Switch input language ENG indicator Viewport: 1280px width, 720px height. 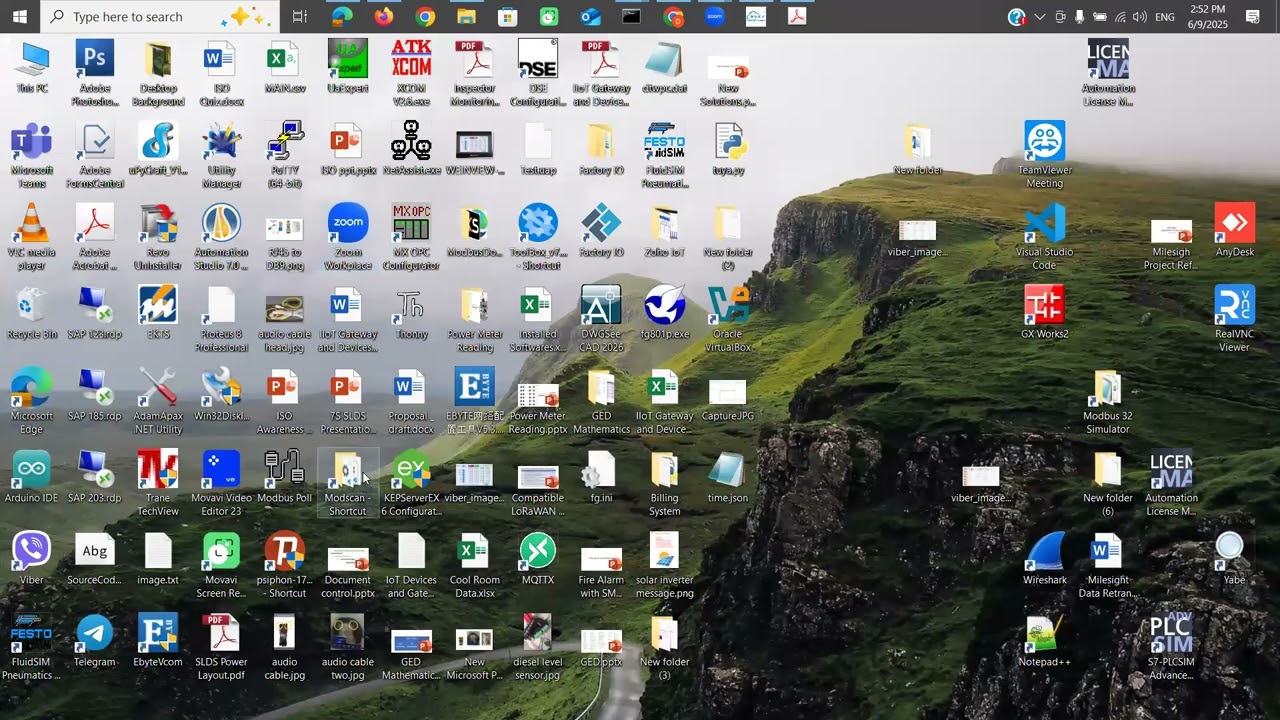coord(1165,16)
